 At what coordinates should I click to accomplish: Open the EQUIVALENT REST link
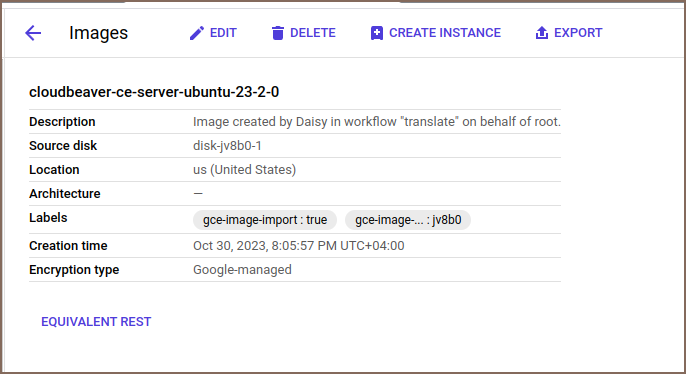tap(96, 322)
